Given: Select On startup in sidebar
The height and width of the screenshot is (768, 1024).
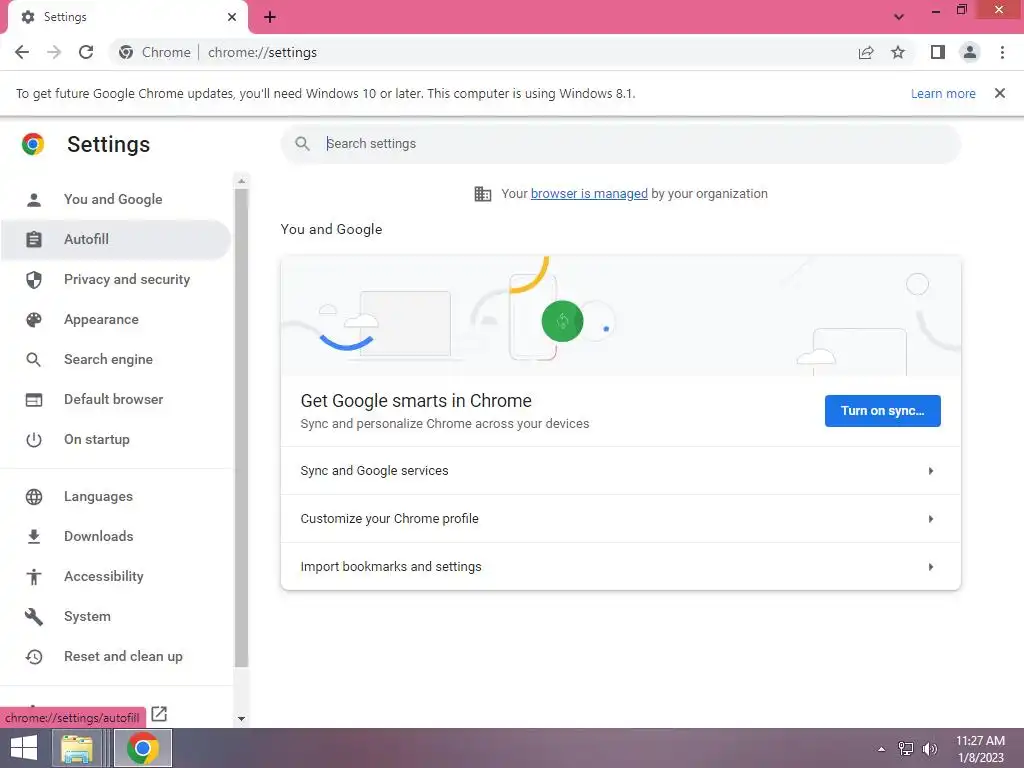Looking at the screenshot, I should point(116,440).
